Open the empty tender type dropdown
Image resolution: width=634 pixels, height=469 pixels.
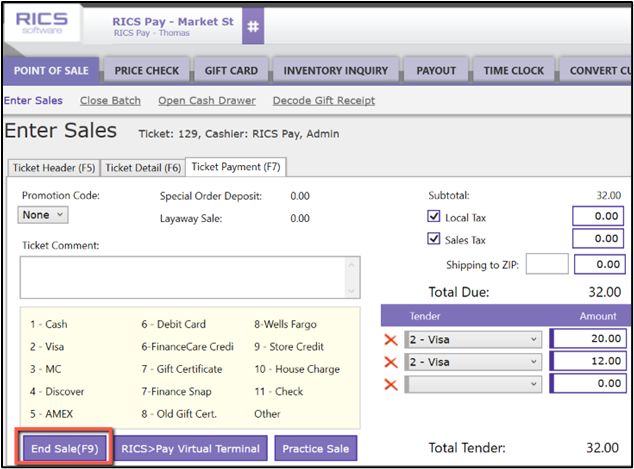pyautogui.click(x=473, y=384)
